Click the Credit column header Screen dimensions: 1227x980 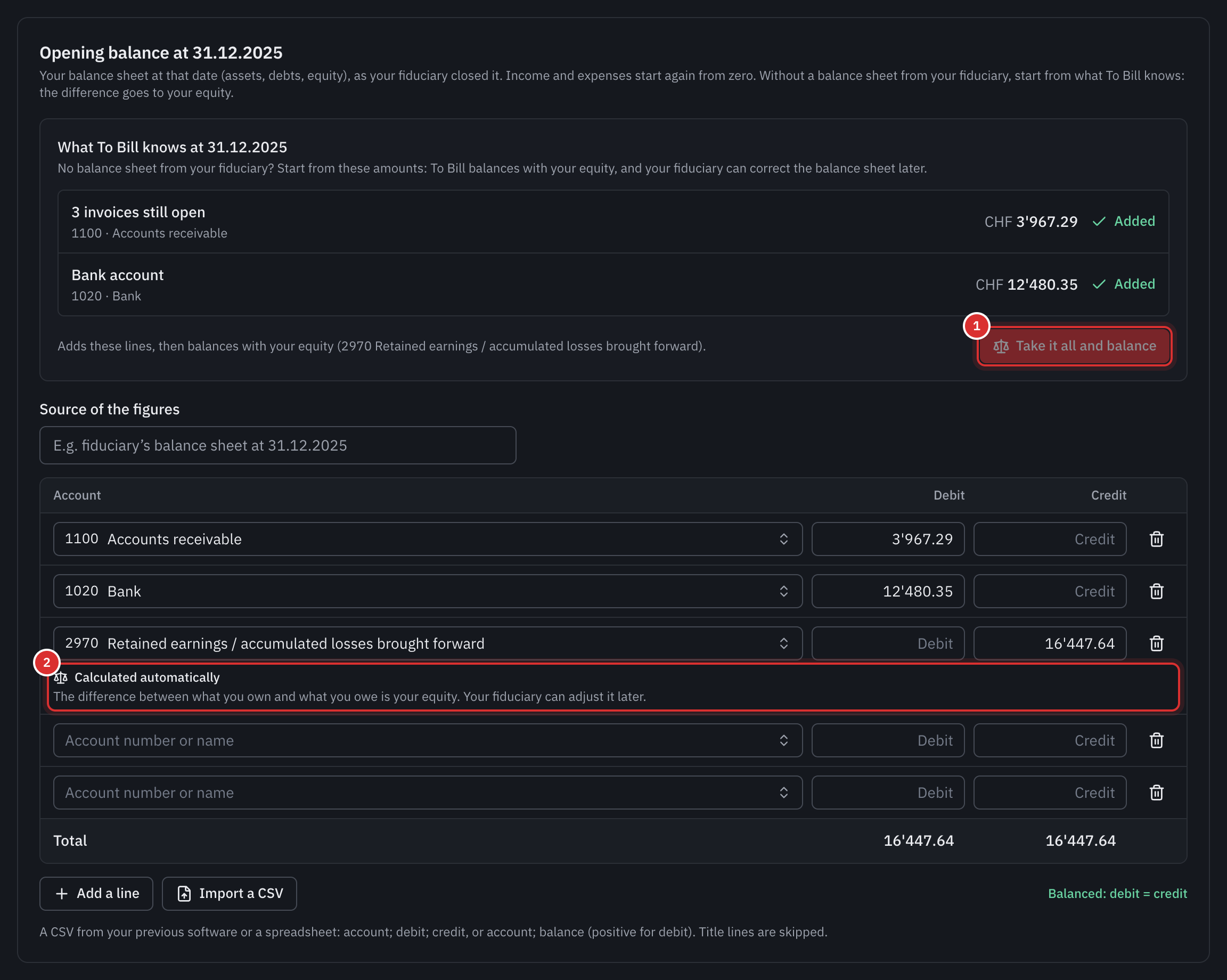pos(1108,495)
